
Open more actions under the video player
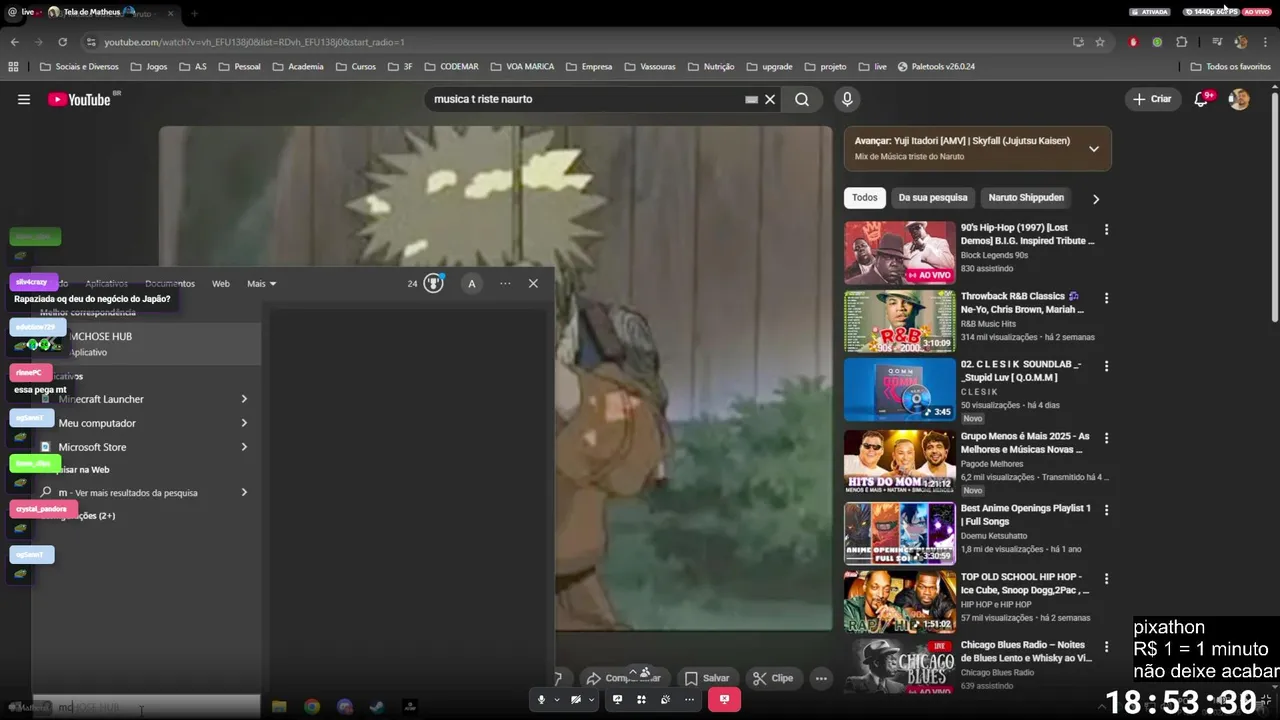[821, 678]
